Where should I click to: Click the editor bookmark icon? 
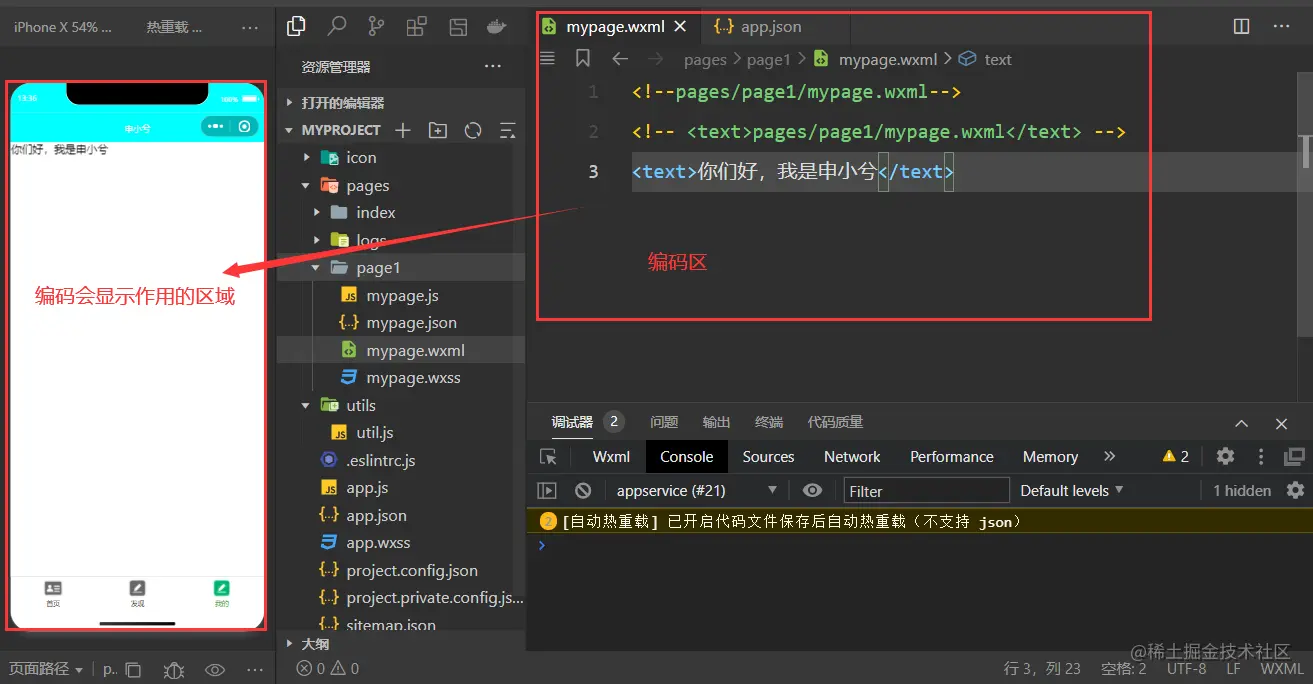583,59
